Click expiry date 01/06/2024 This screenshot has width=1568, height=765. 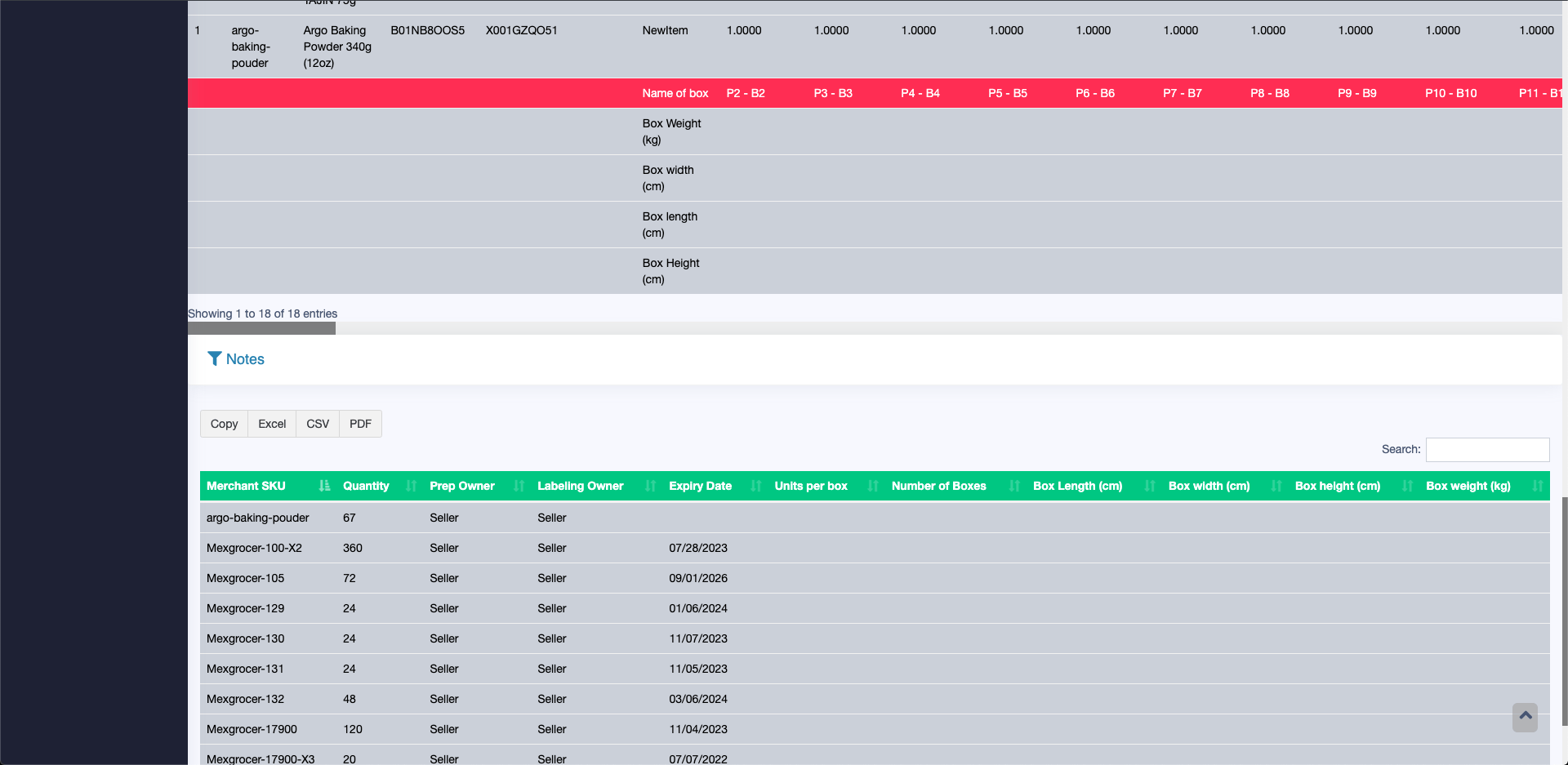click(x=698, y=608)
